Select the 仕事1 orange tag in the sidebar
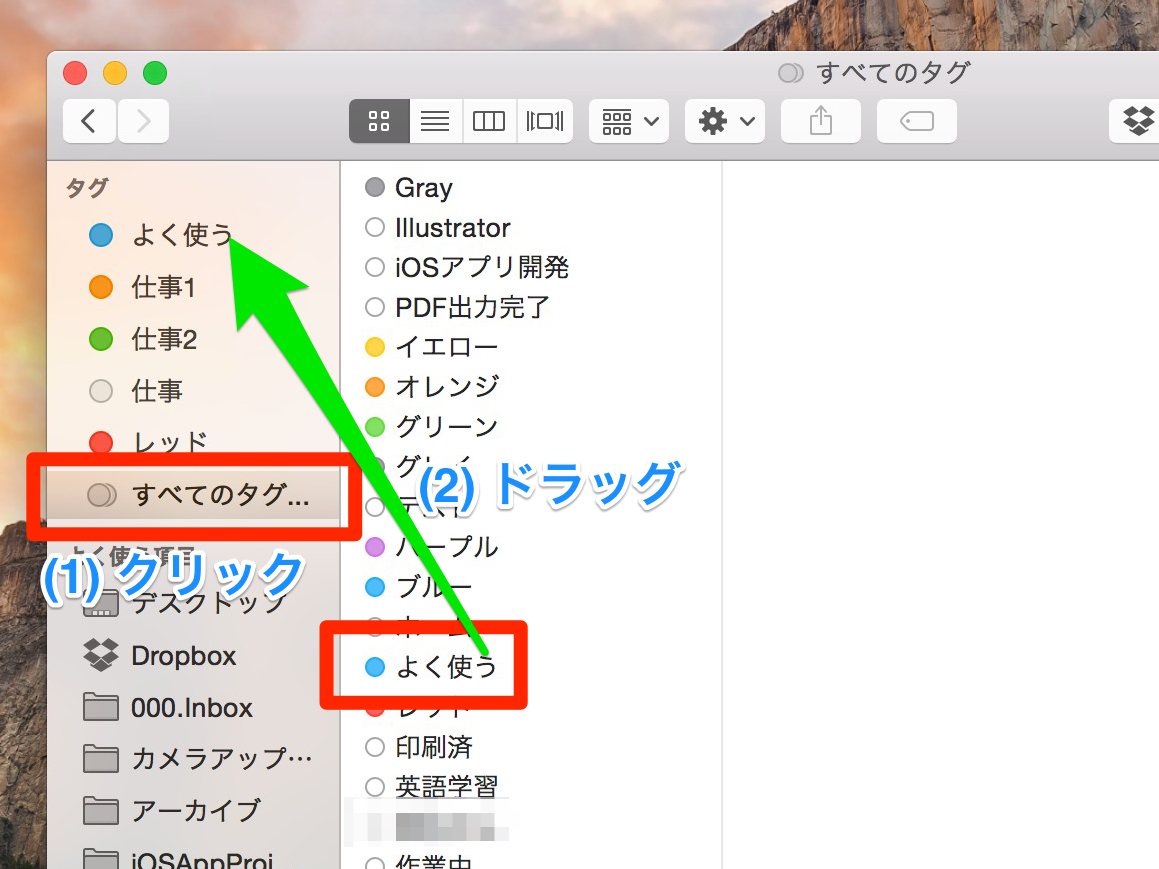This screenshot has height=869, width=1159. [194, 287]
